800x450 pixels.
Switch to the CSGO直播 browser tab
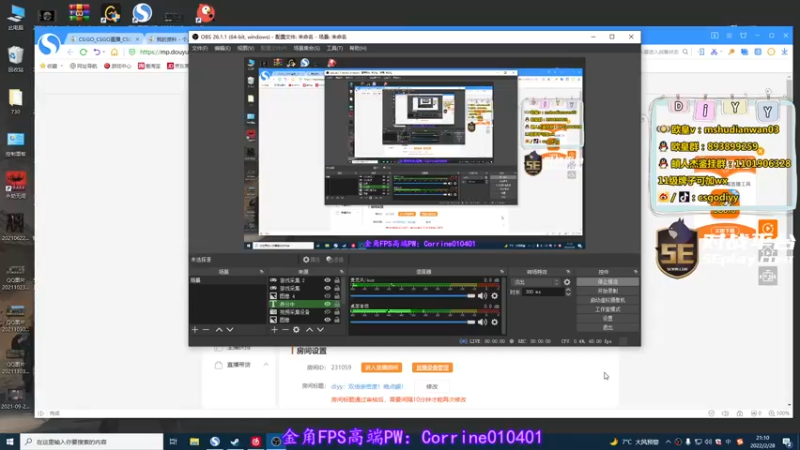pyautogui.click(x=105, y=39)
